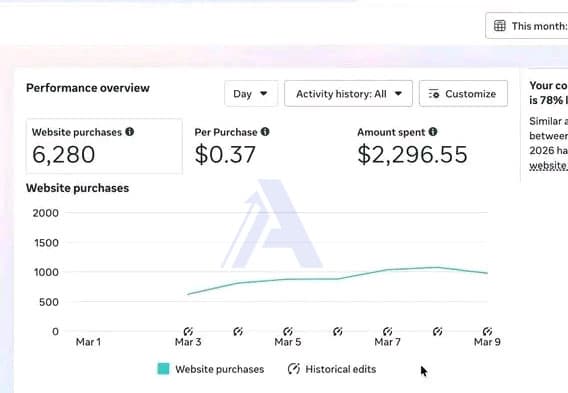The height and width of the screenshot is (393, 568).
Task: Click the Day dropdown arrow
Action: [264, 93]
